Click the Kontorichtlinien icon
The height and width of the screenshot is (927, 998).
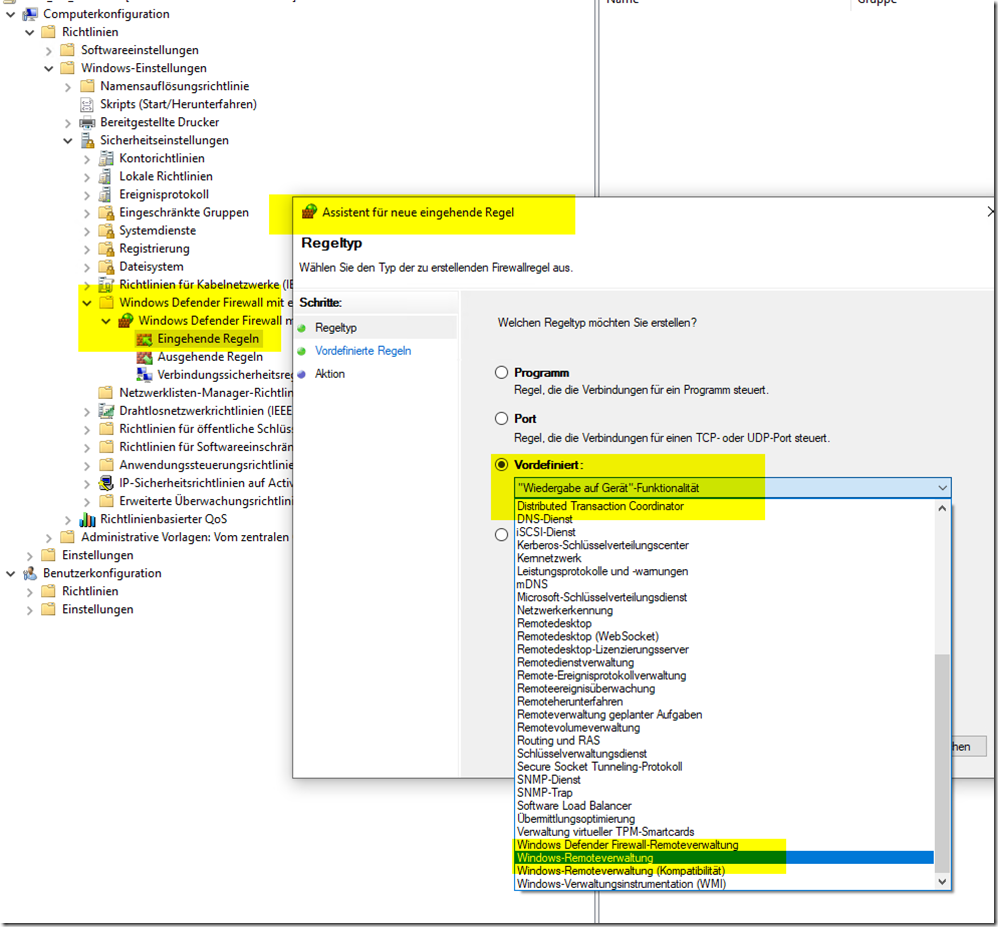pyautogui.click(x=106, y=159)
